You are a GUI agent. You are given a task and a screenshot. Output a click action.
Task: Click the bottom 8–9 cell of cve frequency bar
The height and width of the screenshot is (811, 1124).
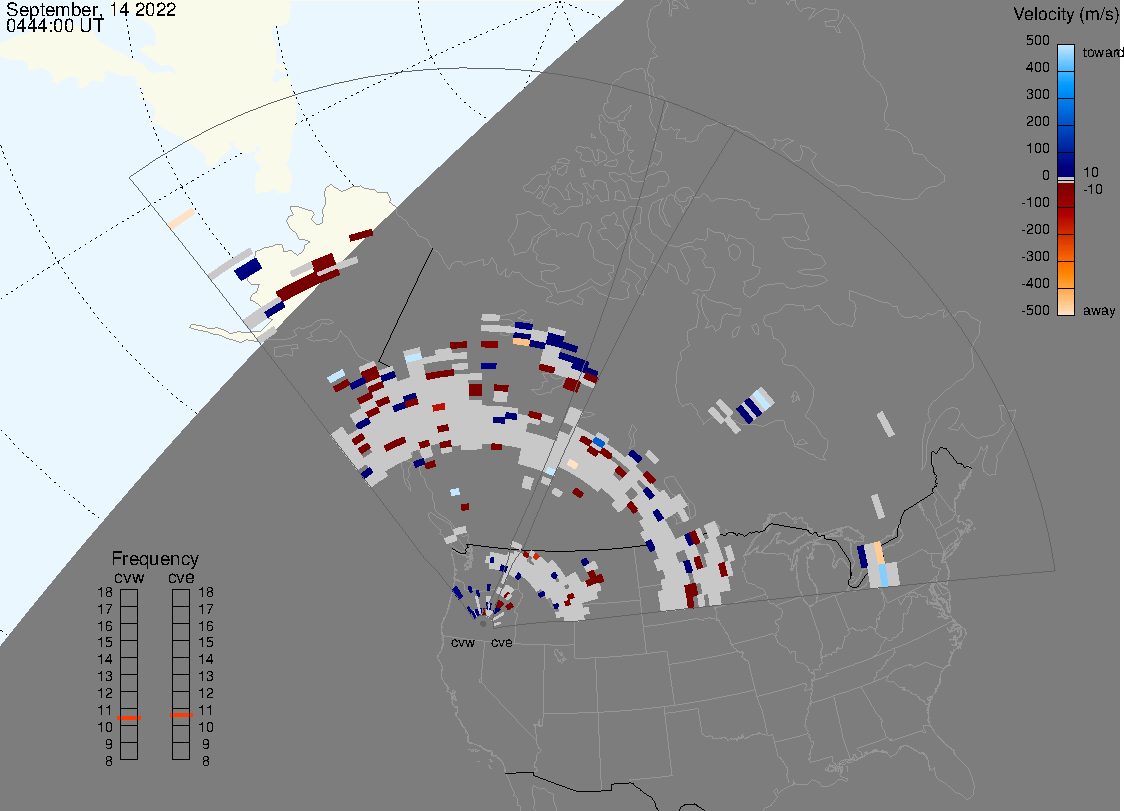click(181, 751)
